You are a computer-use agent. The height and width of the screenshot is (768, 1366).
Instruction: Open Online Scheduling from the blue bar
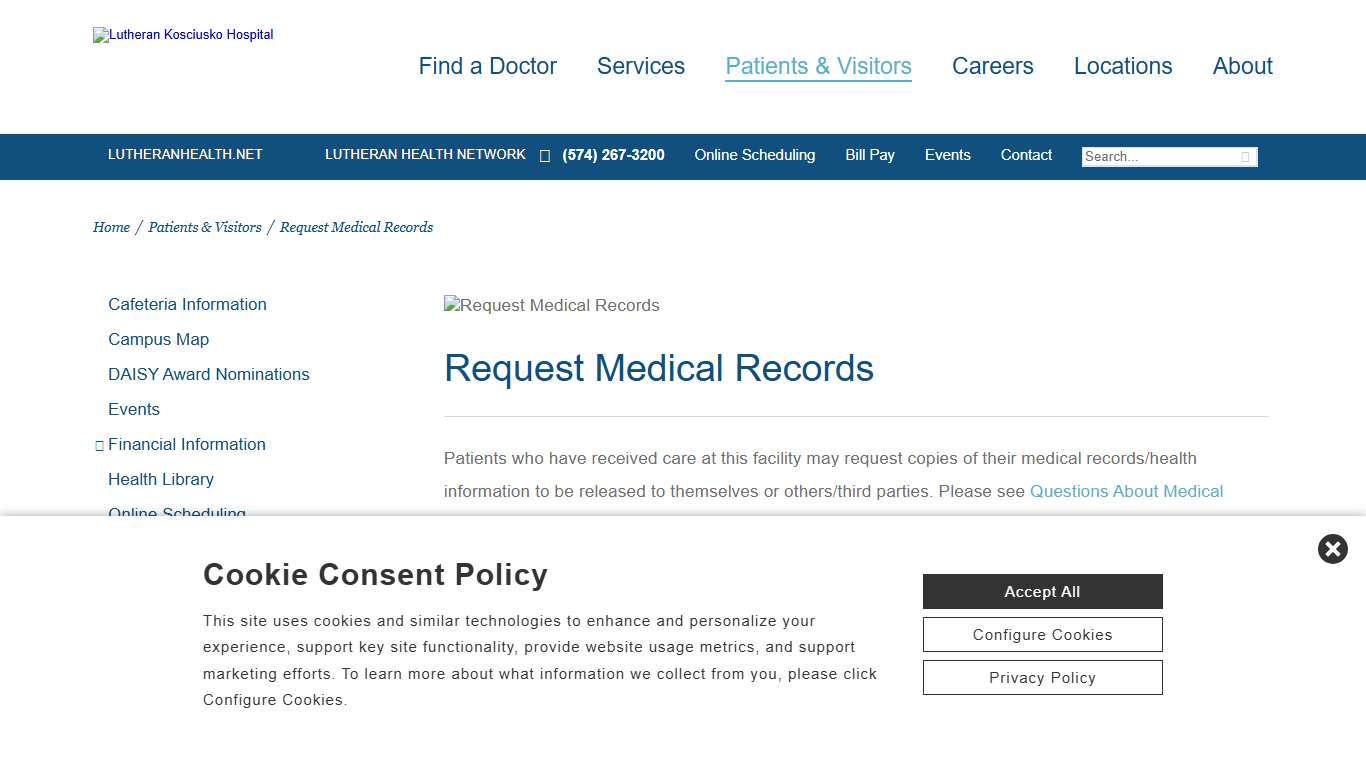(755, 155)
